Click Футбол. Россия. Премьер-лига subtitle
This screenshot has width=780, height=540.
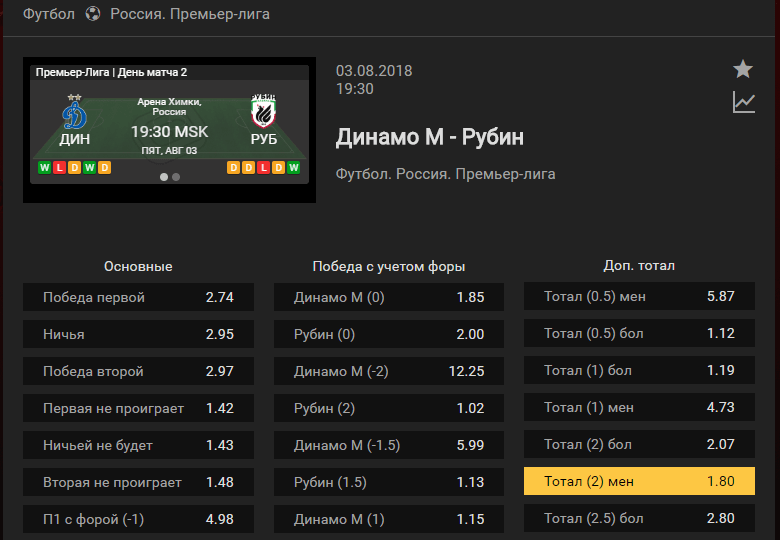tap(446, 174)
